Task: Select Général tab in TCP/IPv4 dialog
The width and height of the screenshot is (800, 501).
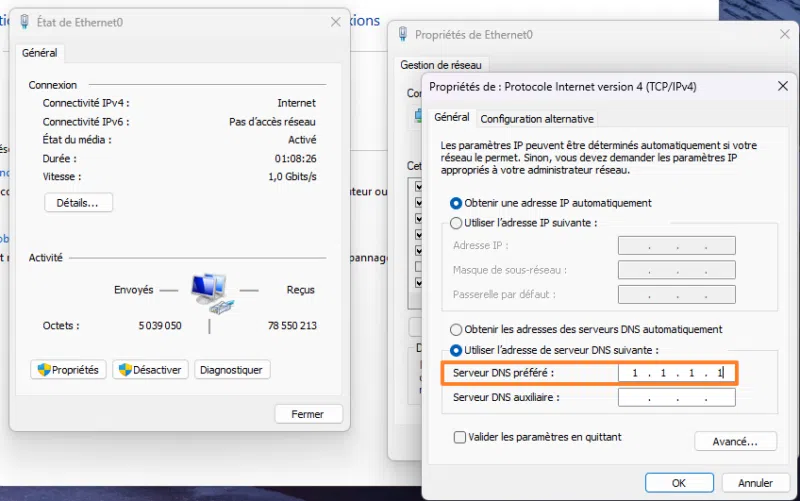Action: click(x=452, y=117)
